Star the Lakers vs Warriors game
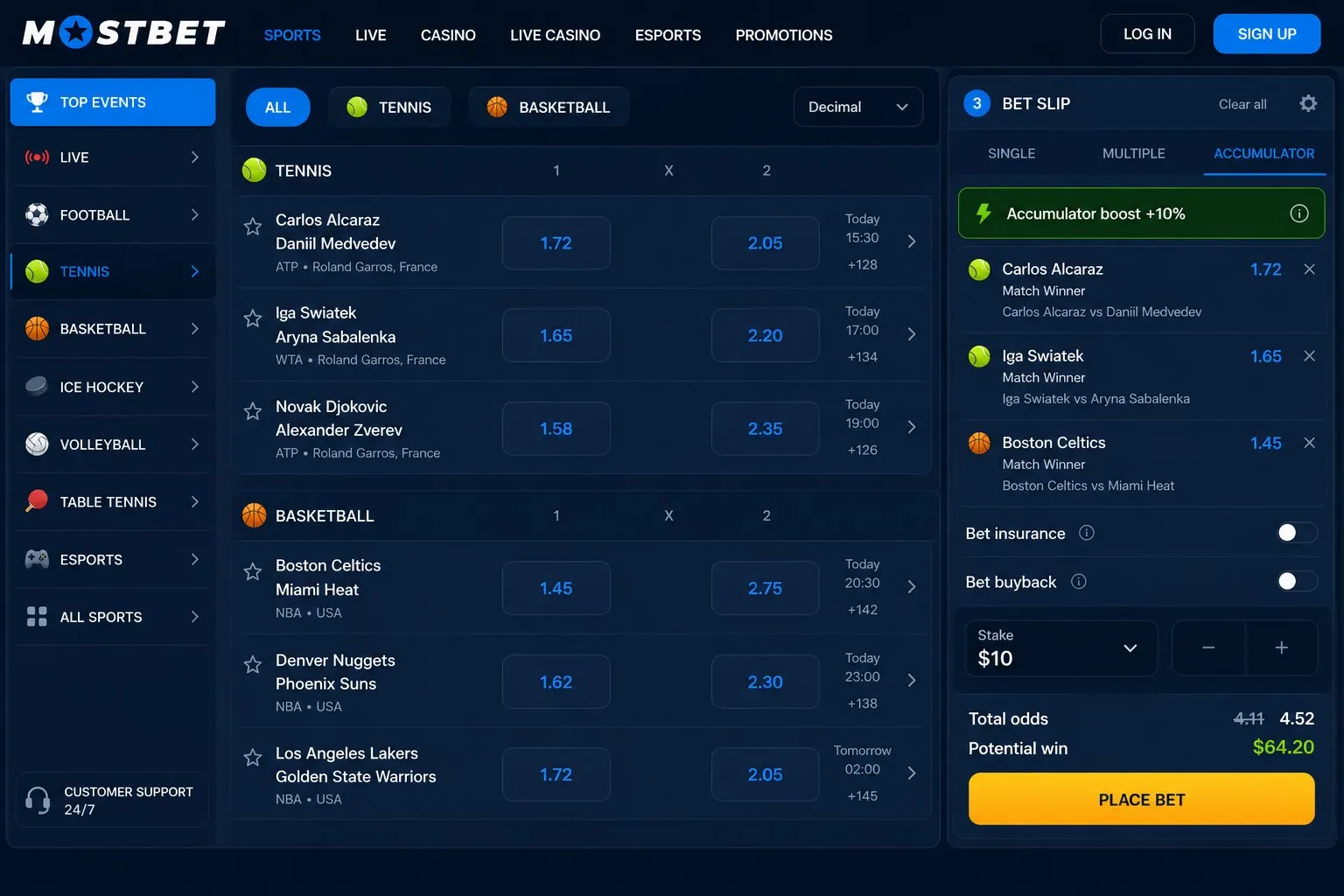The width and height of the screenshot is (1344, 896). pos(253,758)
